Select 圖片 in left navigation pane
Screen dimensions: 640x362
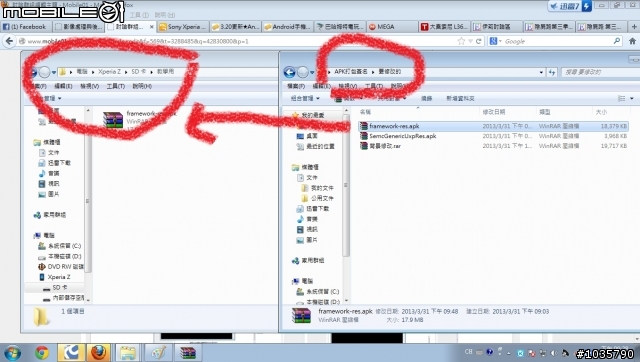click(53, 194)
